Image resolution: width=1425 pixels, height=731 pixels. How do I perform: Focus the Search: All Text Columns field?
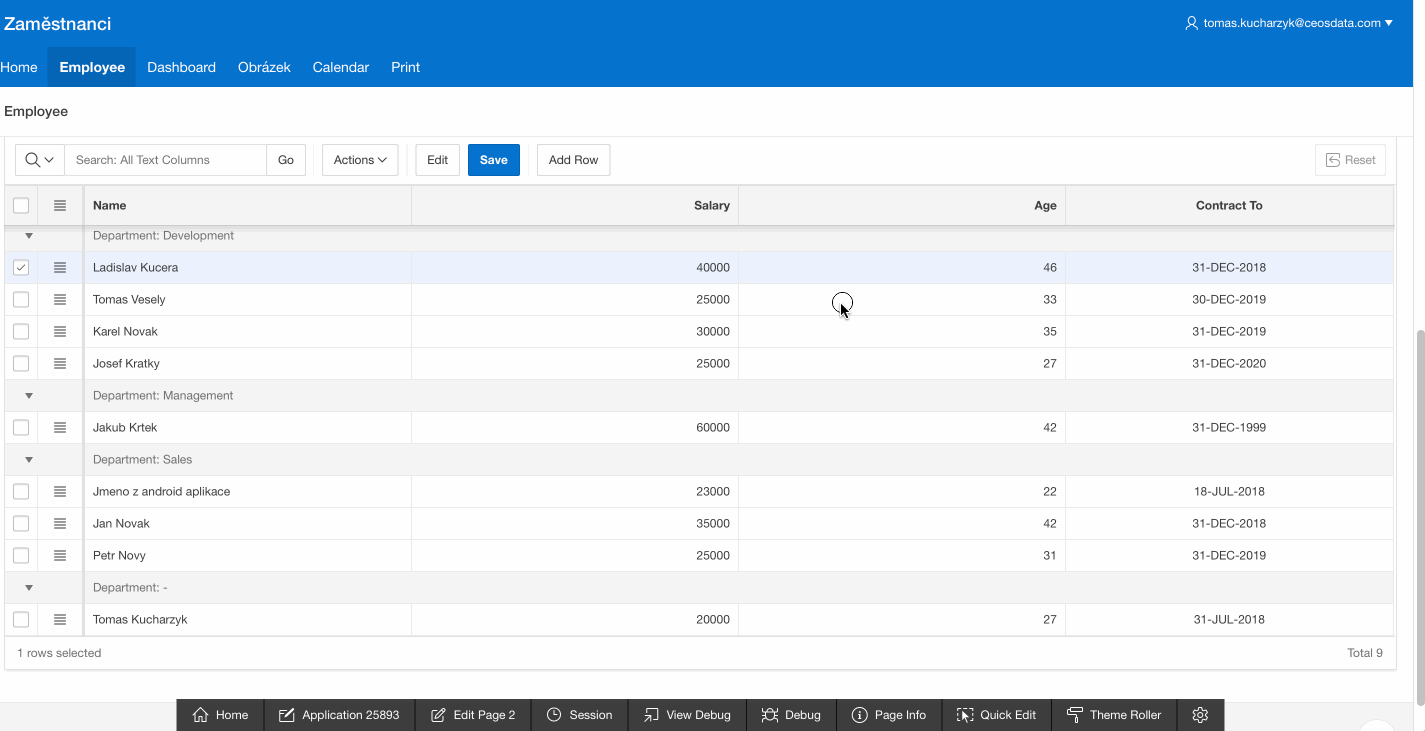(166, 160)
